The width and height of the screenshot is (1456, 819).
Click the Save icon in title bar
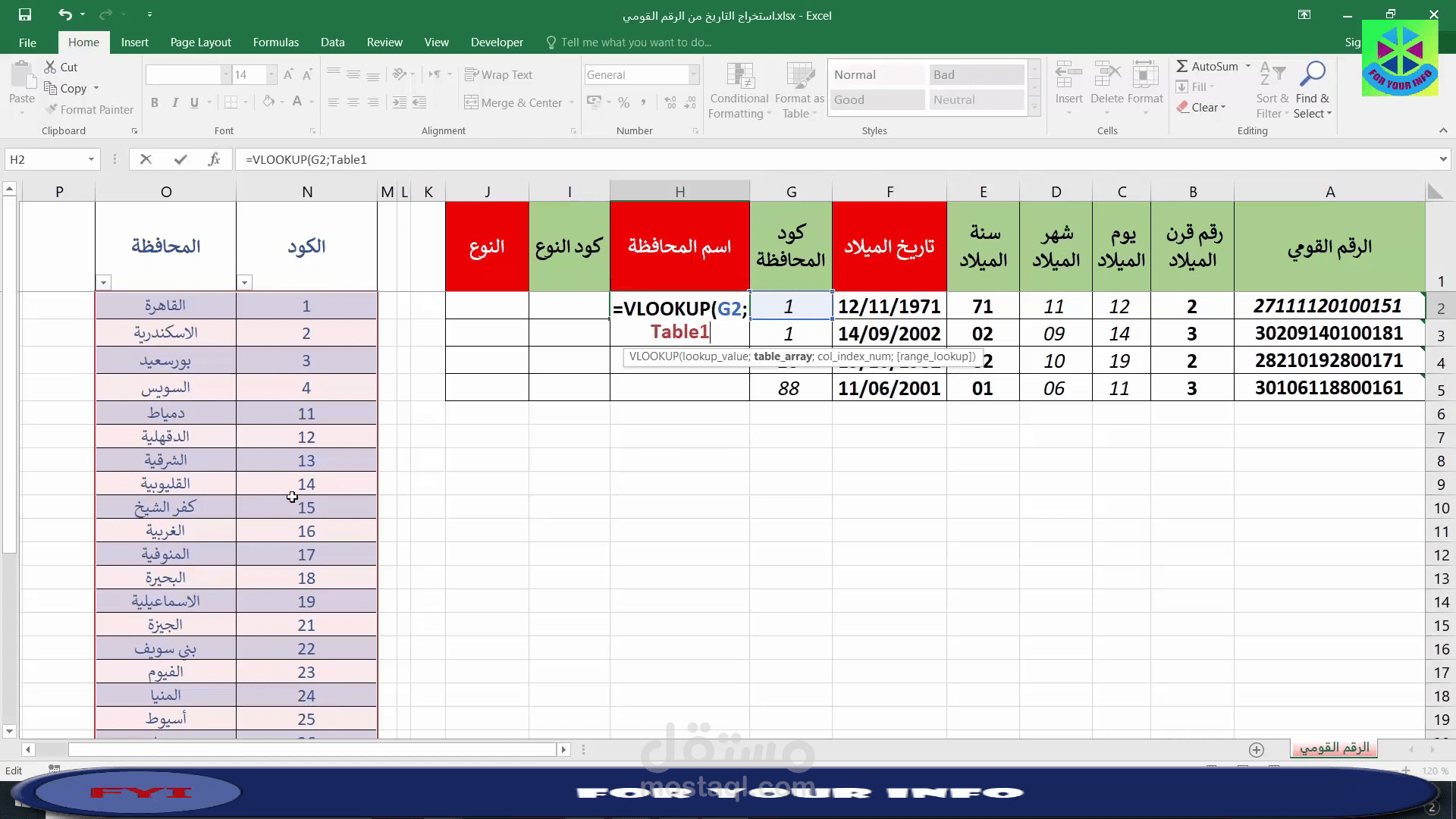(25, 14)
